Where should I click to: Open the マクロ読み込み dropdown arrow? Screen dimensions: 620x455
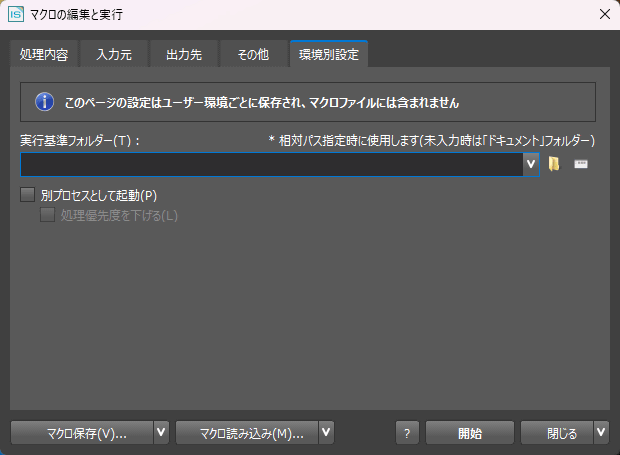click(326, 432)
